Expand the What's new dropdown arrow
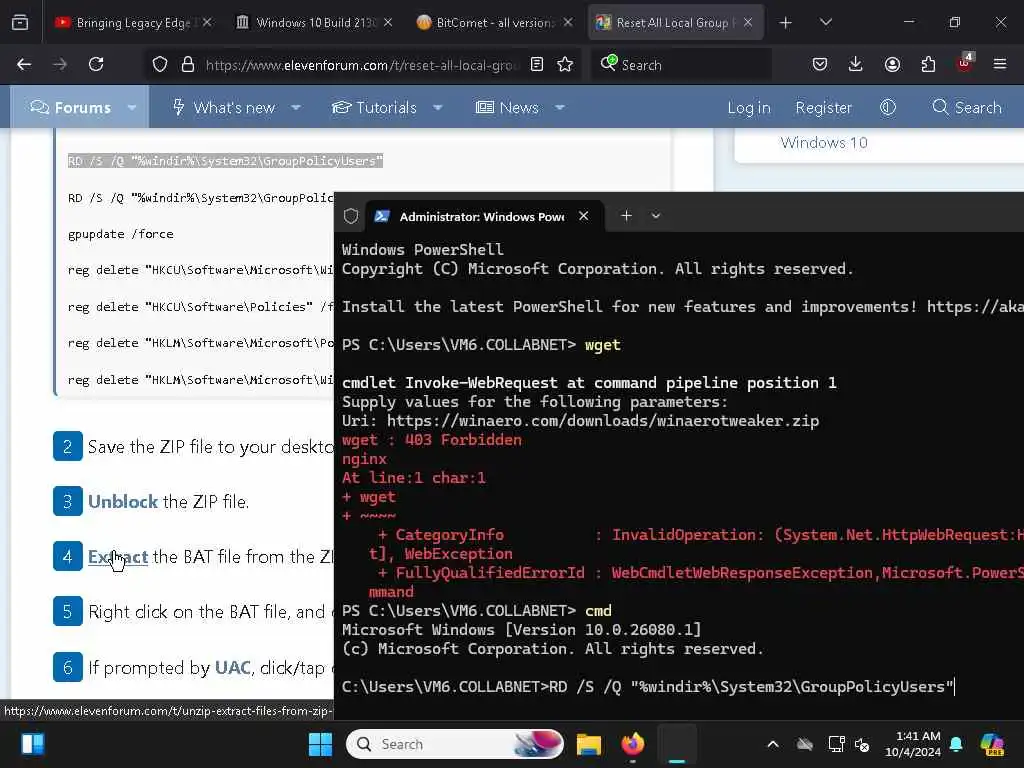 296,107
